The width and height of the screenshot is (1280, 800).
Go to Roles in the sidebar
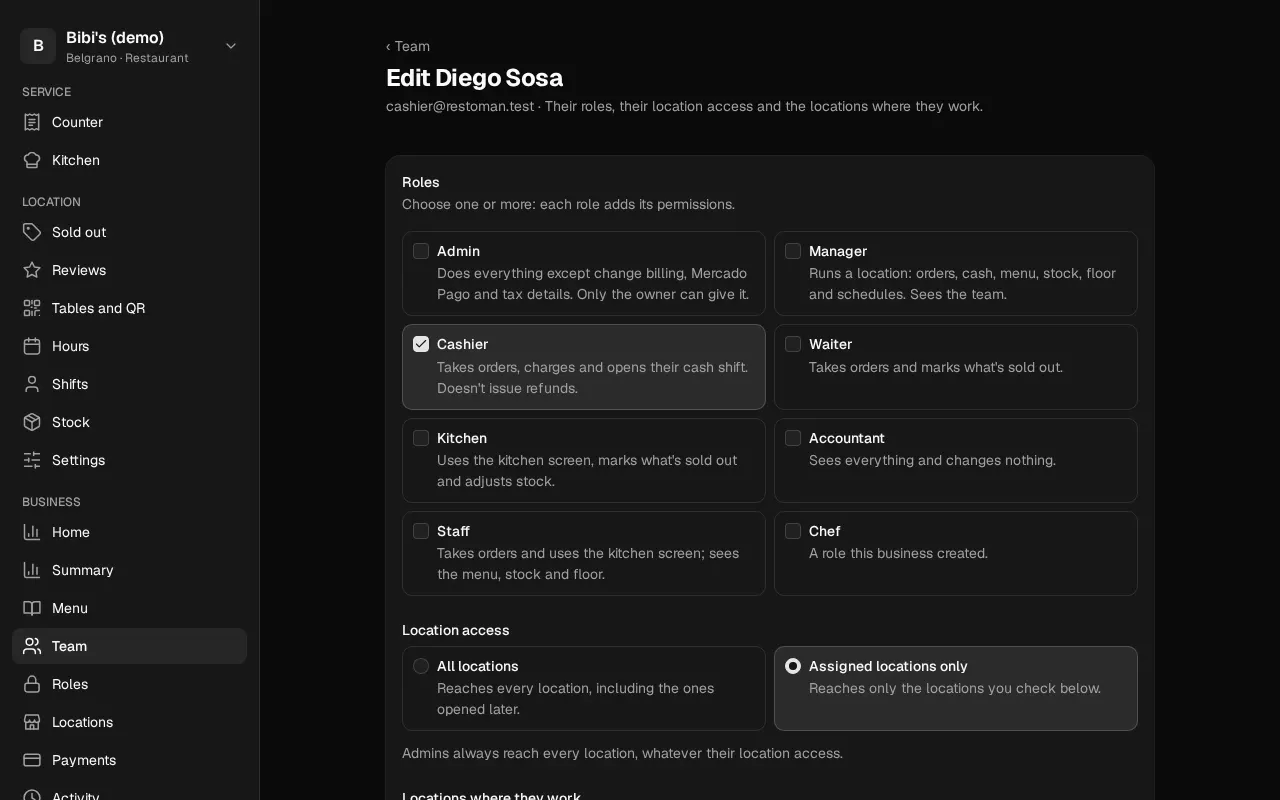click(129, 684)
